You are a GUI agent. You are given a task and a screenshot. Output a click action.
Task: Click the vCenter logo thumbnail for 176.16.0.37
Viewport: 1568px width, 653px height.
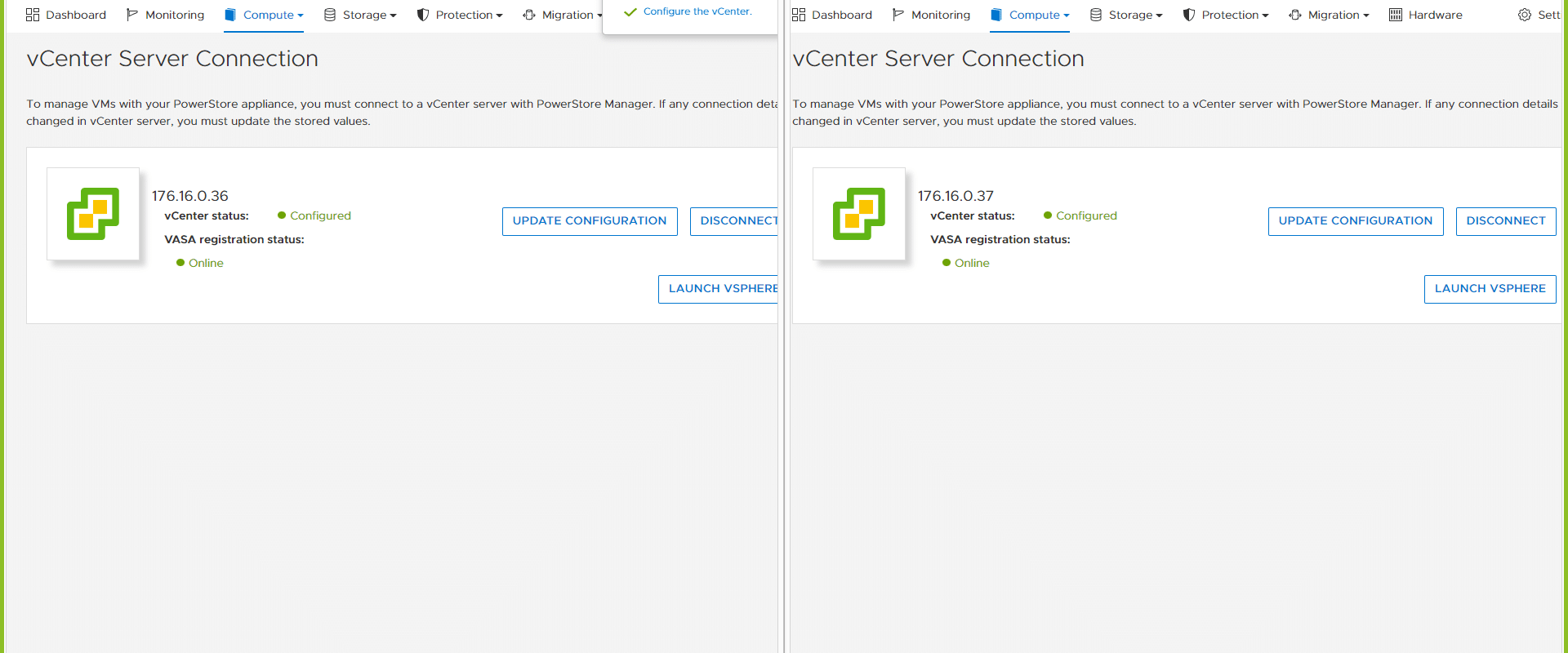tap(859, 214)
